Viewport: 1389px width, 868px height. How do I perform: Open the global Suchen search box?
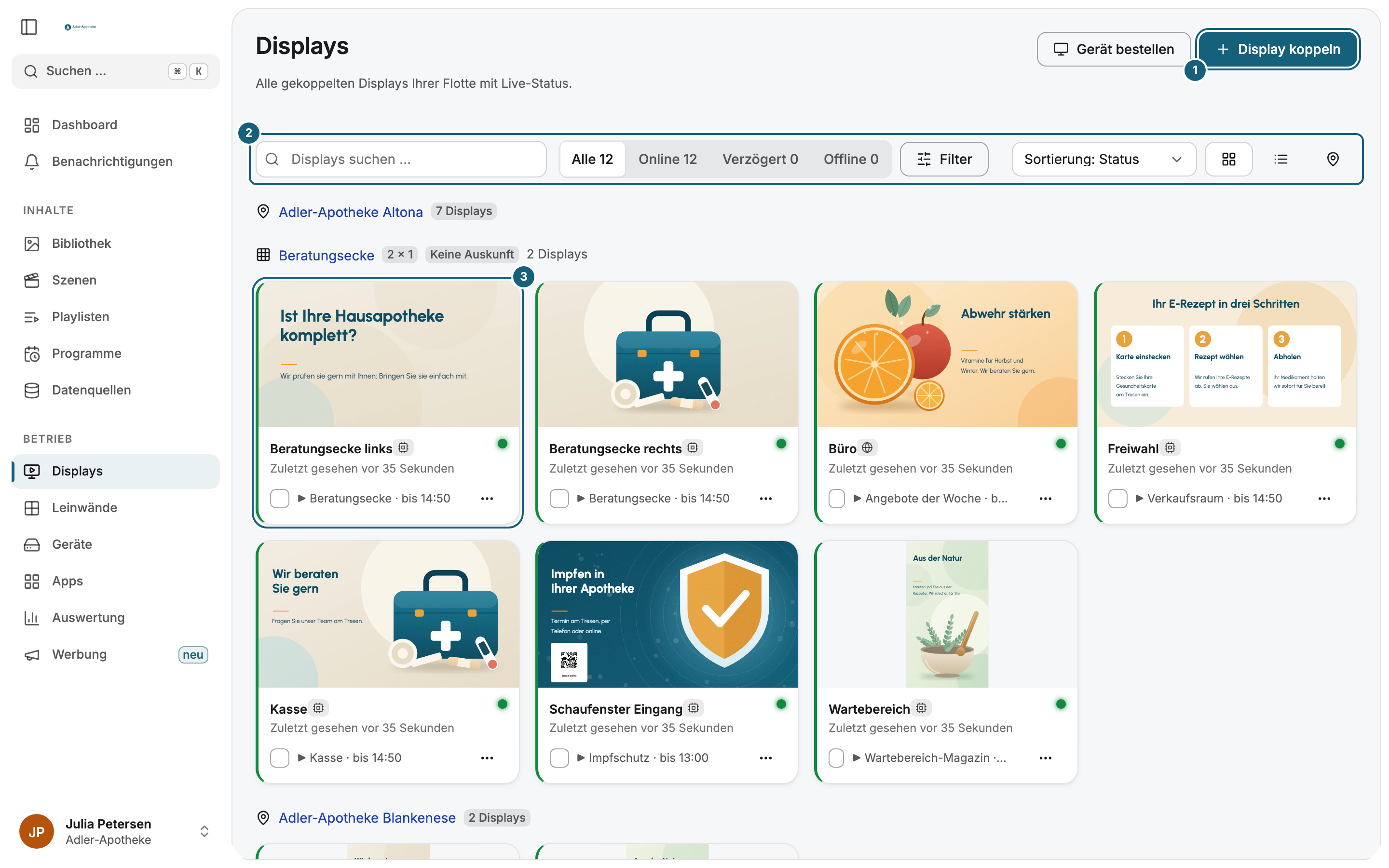(115, 71)
